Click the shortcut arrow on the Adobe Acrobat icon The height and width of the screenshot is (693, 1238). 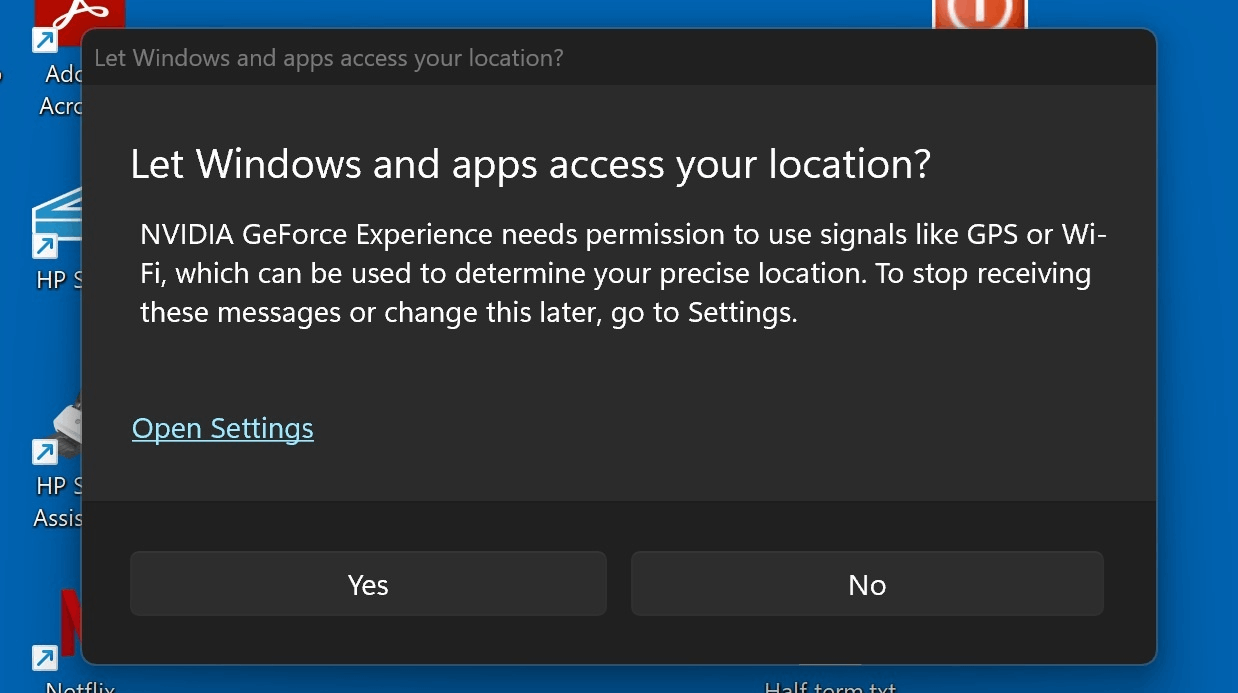(x=45, y=40)
